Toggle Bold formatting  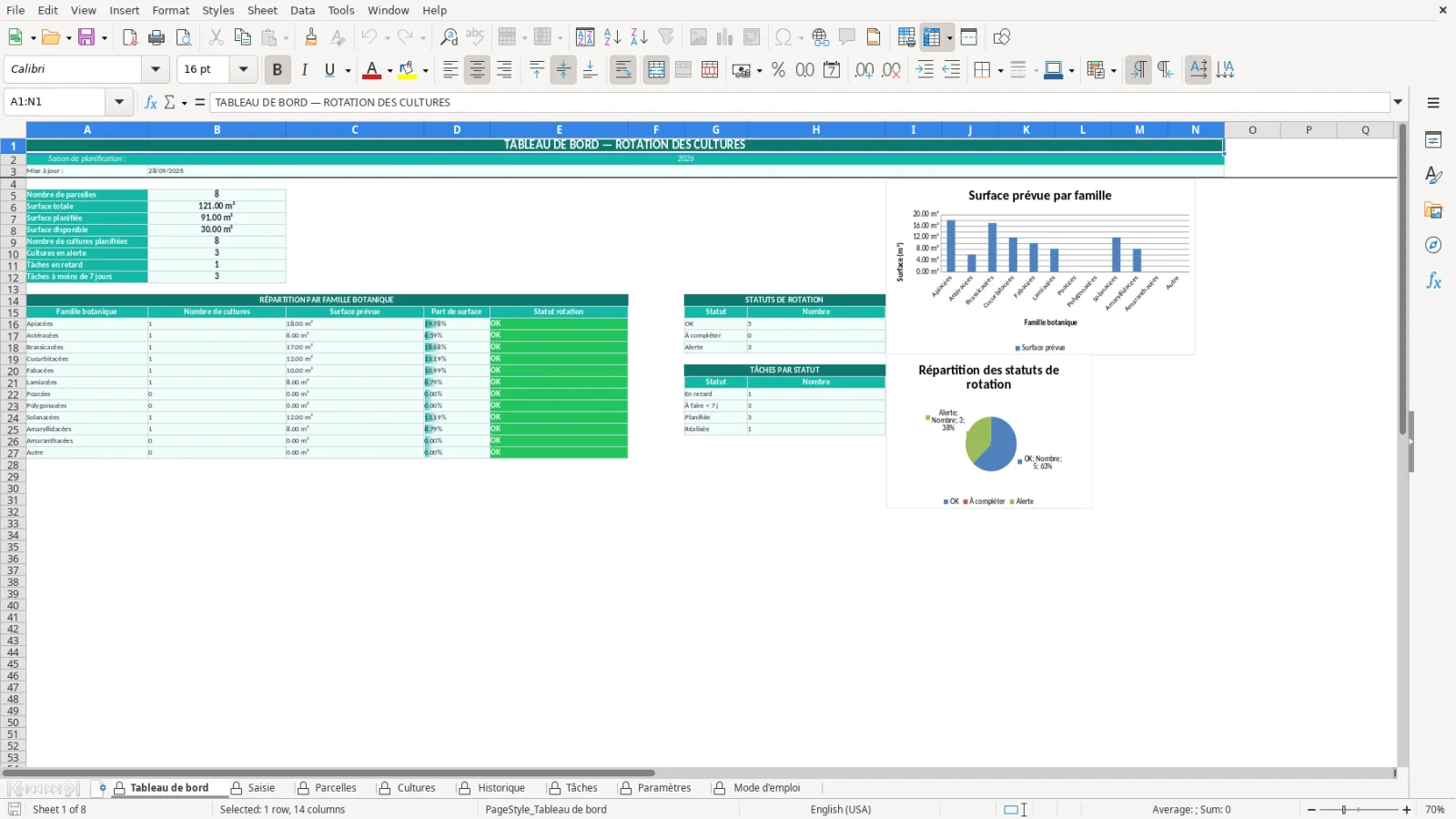[277, 69]
